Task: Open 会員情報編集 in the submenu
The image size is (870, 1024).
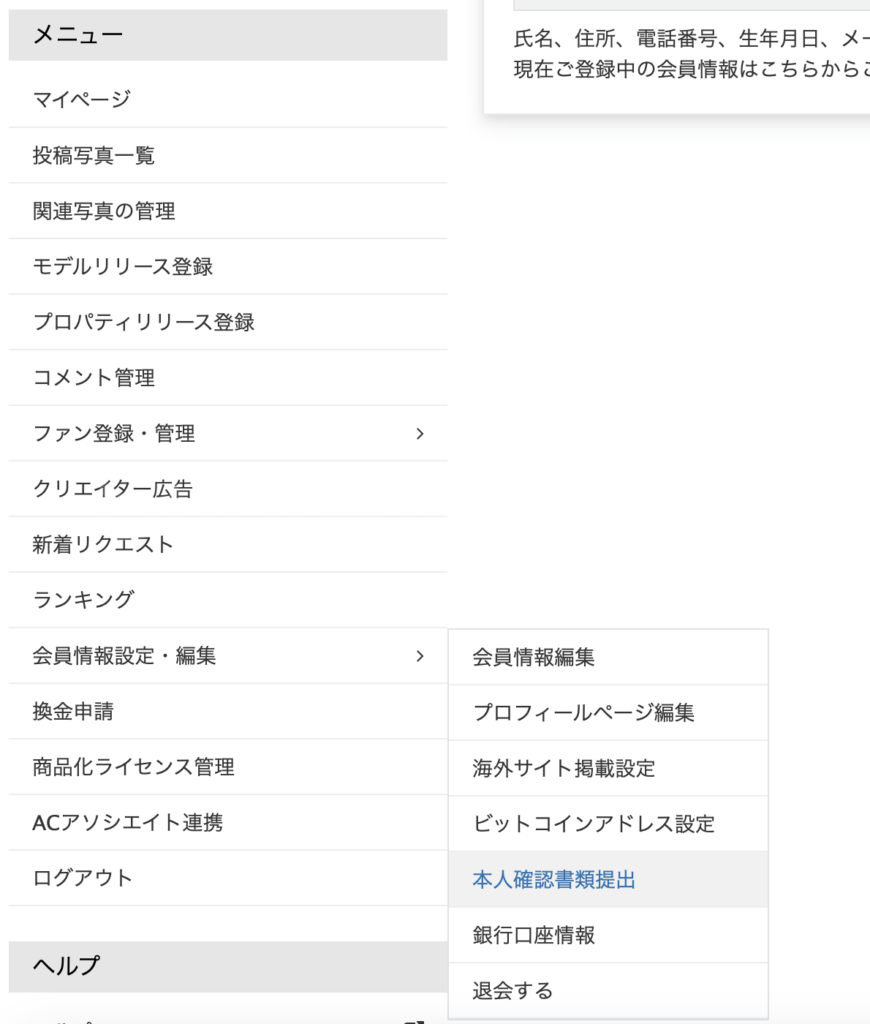Action: pos(530,655)
